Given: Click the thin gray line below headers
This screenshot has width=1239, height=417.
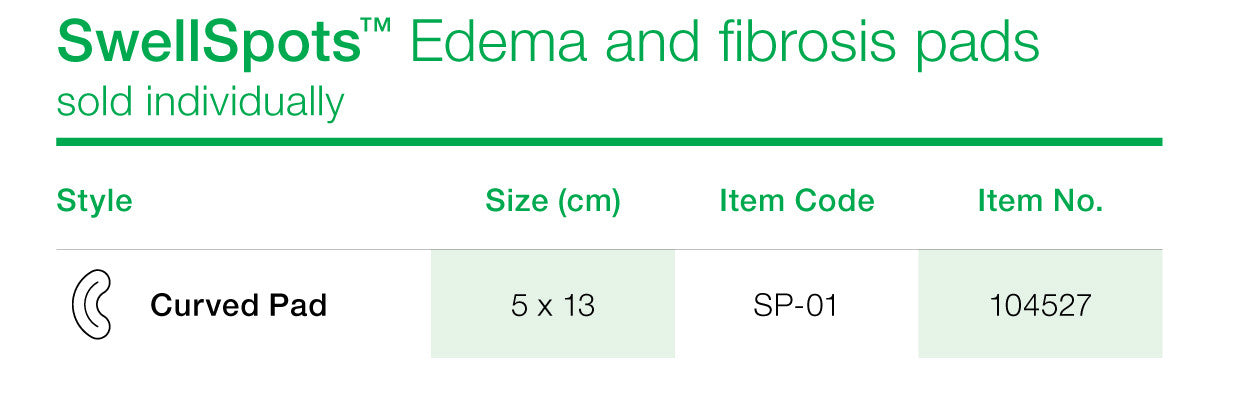Looking at the screenshot, I should [609, 249].
